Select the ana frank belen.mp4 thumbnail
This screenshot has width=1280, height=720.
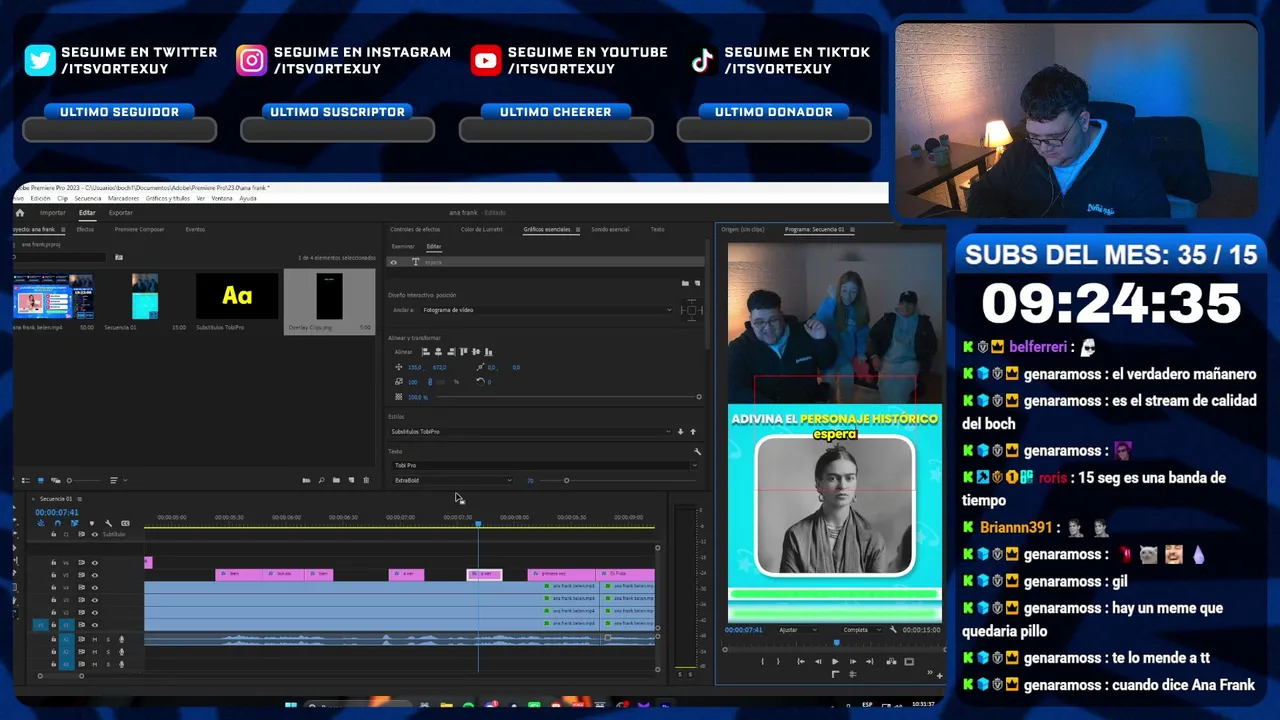[54, 296]
